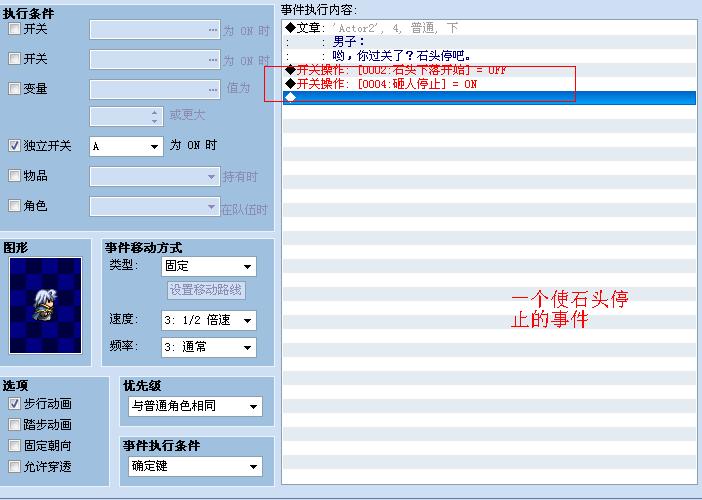Open the 角色 actor dropdown
The image size is (702, 500).
pyautogui.click(x=154, y=207)
